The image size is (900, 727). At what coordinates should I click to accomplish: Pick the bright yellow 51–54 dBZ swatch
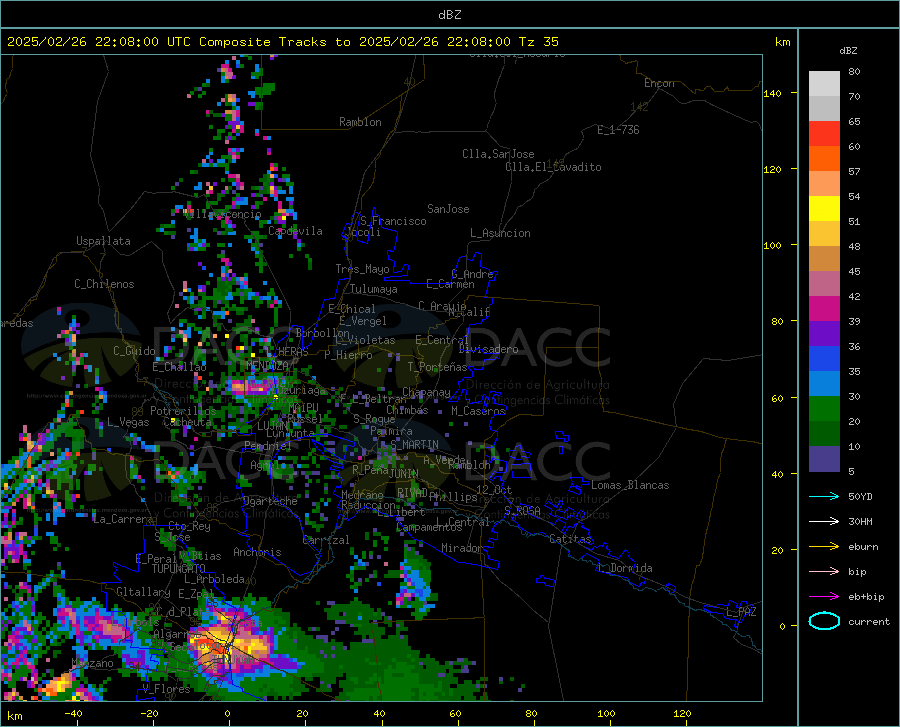(x=824, y=209)
